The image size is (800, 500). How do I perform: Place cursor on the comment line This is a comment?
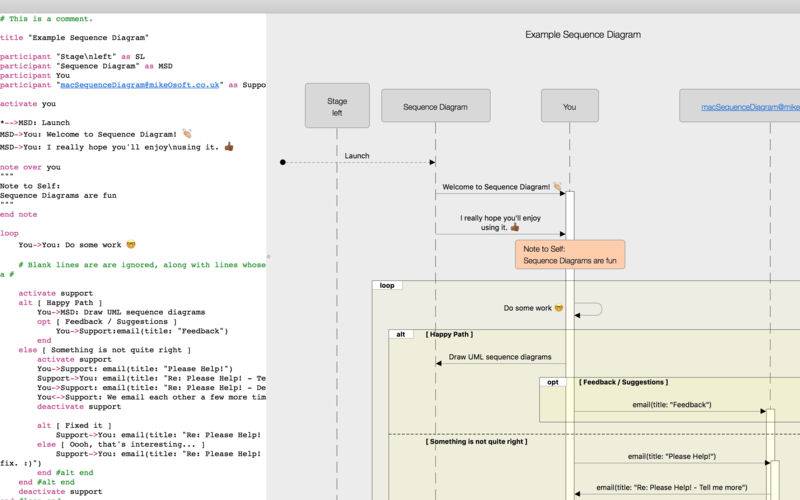pos(46,18)
